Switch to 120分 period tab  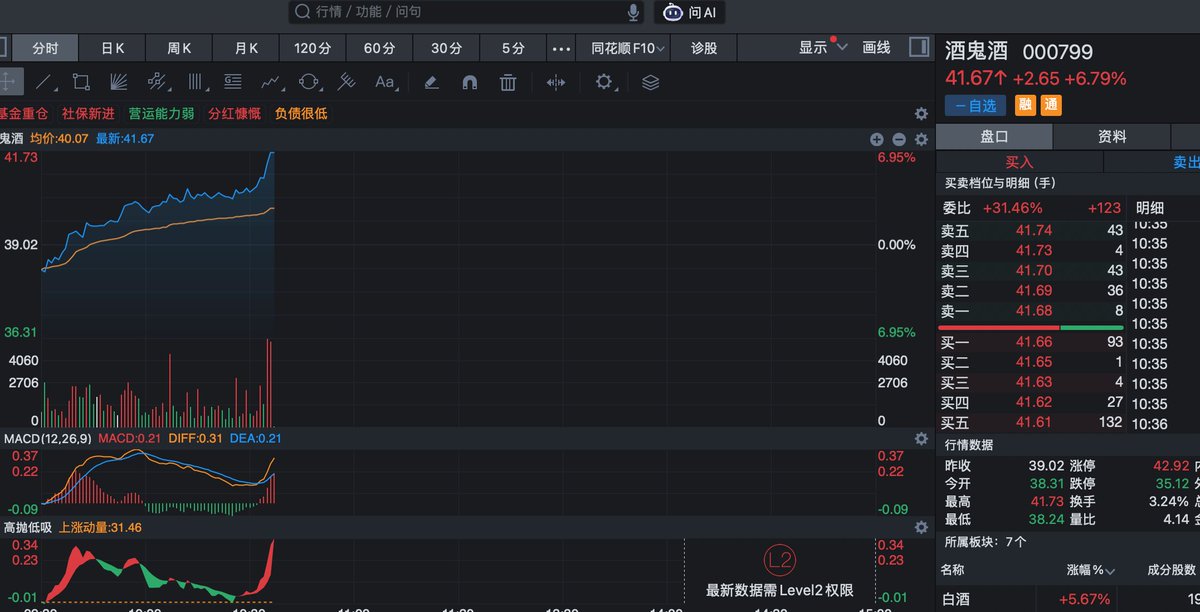point(313,48)
